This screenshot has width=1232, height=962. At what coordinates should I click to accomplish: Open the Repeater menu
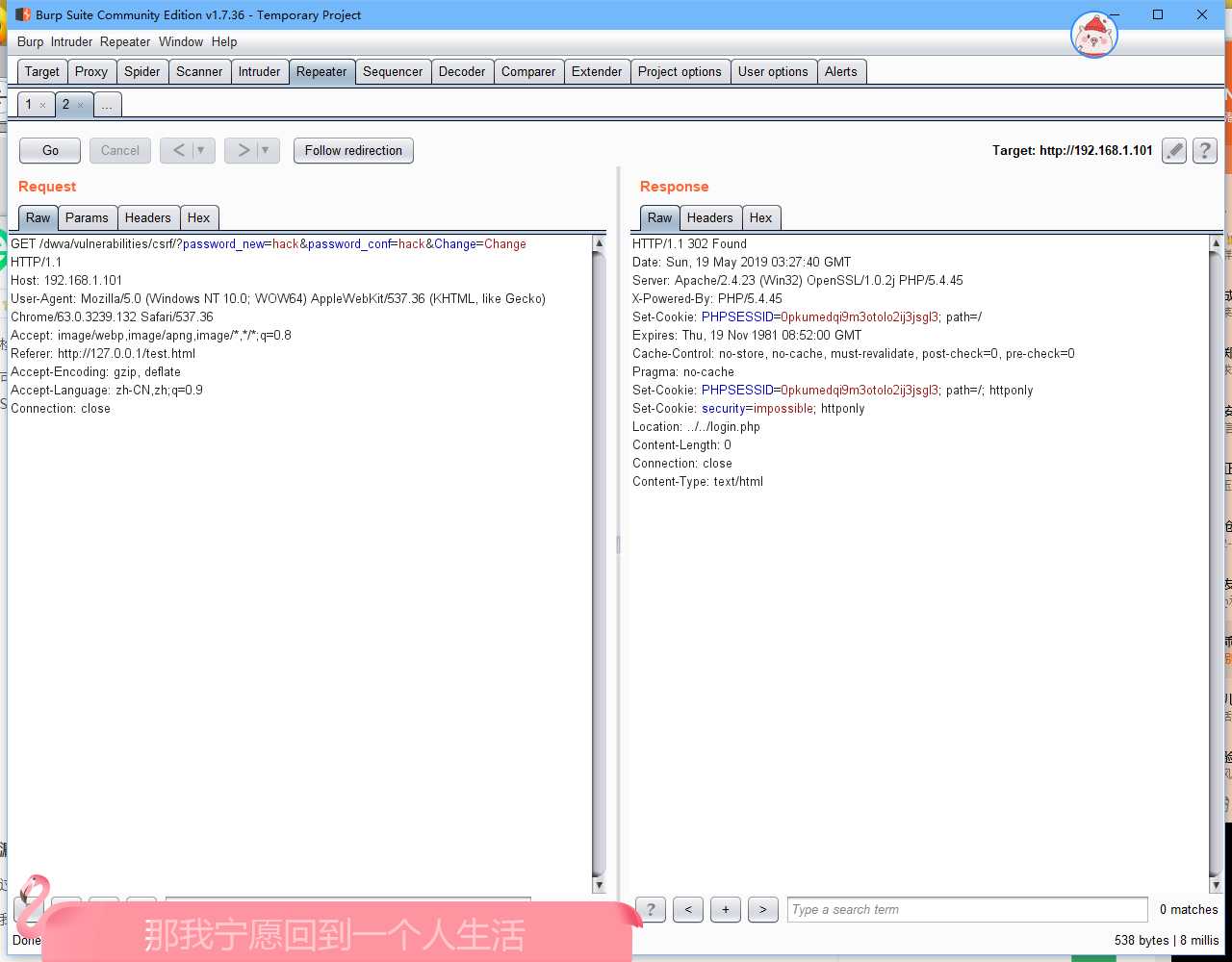125,41
